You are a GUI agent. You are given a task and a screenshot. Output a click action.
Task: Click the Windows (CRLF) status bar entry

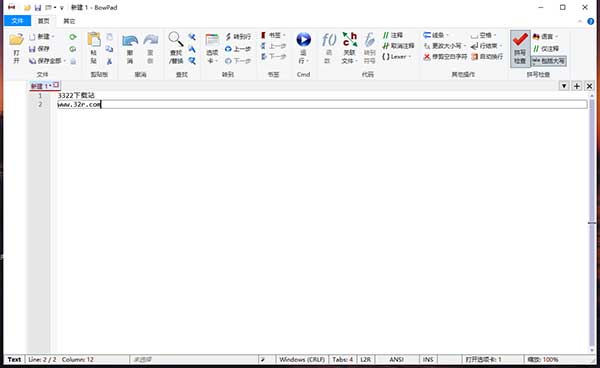(x=302, y=360)
